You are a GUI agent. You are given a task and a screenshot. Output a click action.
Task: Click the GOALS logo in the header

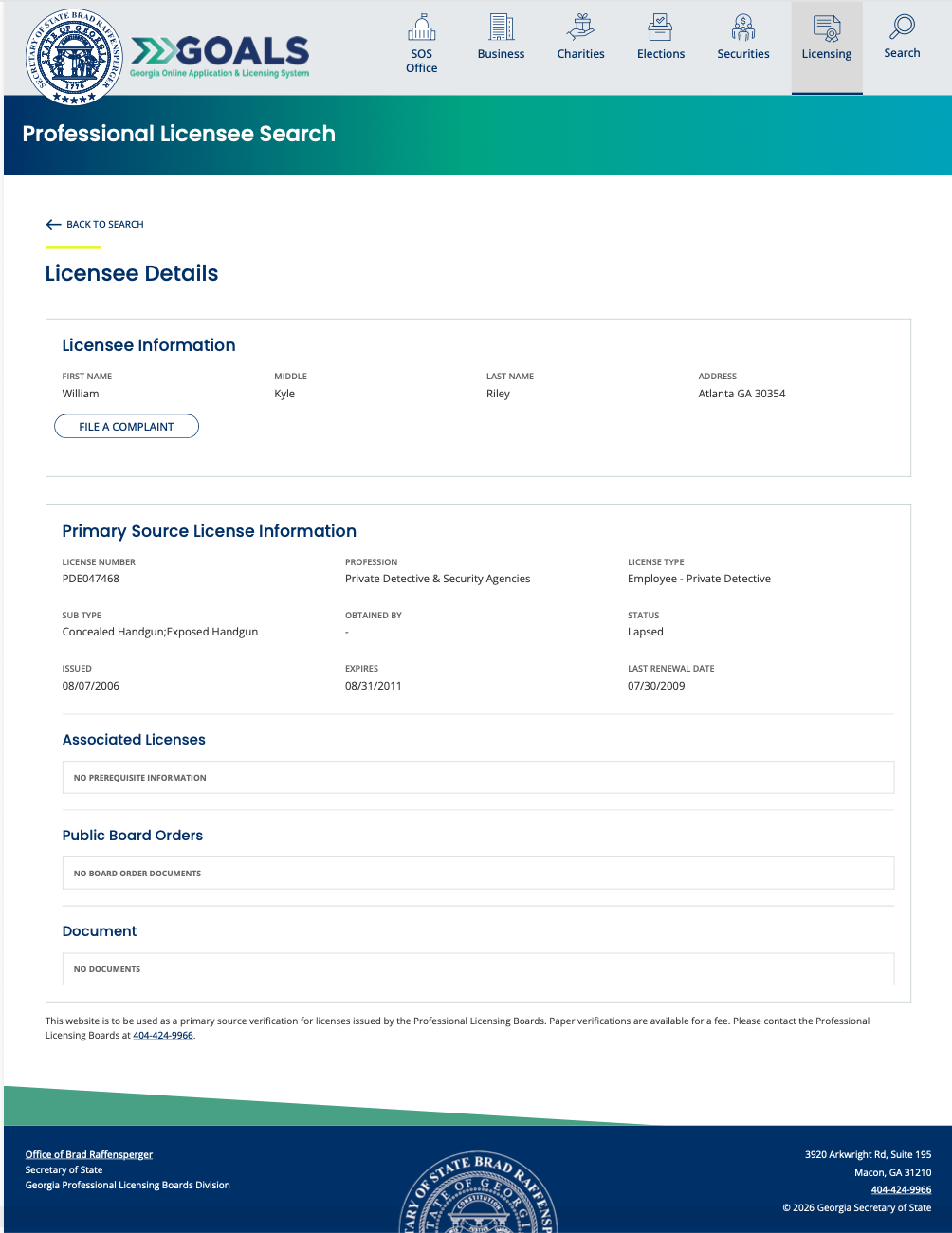[220, 56]
